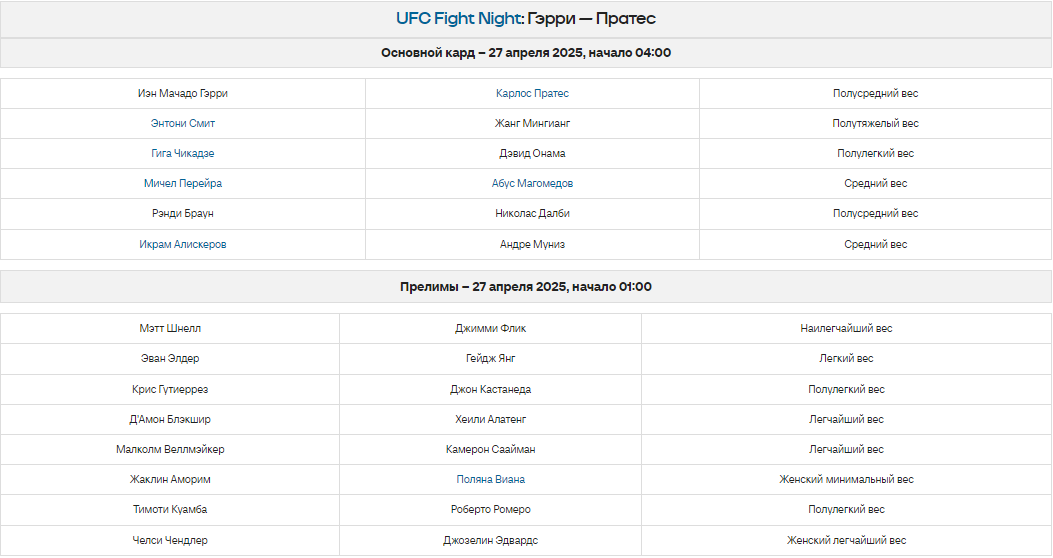This screenshot has height=558, width=1053.
Task: Click the Рэнди Браун cell
Action: point(183,214)
